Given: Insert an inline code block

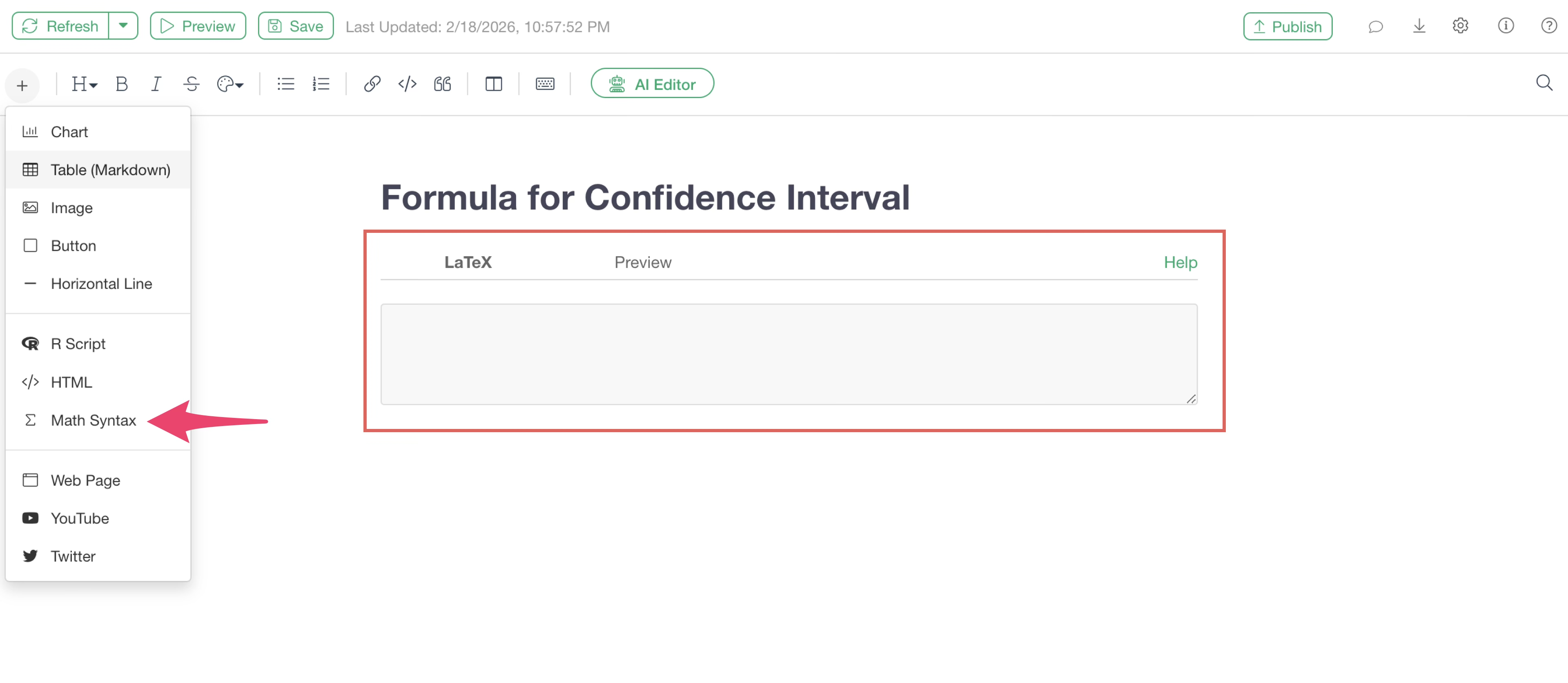Looking at the screenshot, I should (407, 84).
